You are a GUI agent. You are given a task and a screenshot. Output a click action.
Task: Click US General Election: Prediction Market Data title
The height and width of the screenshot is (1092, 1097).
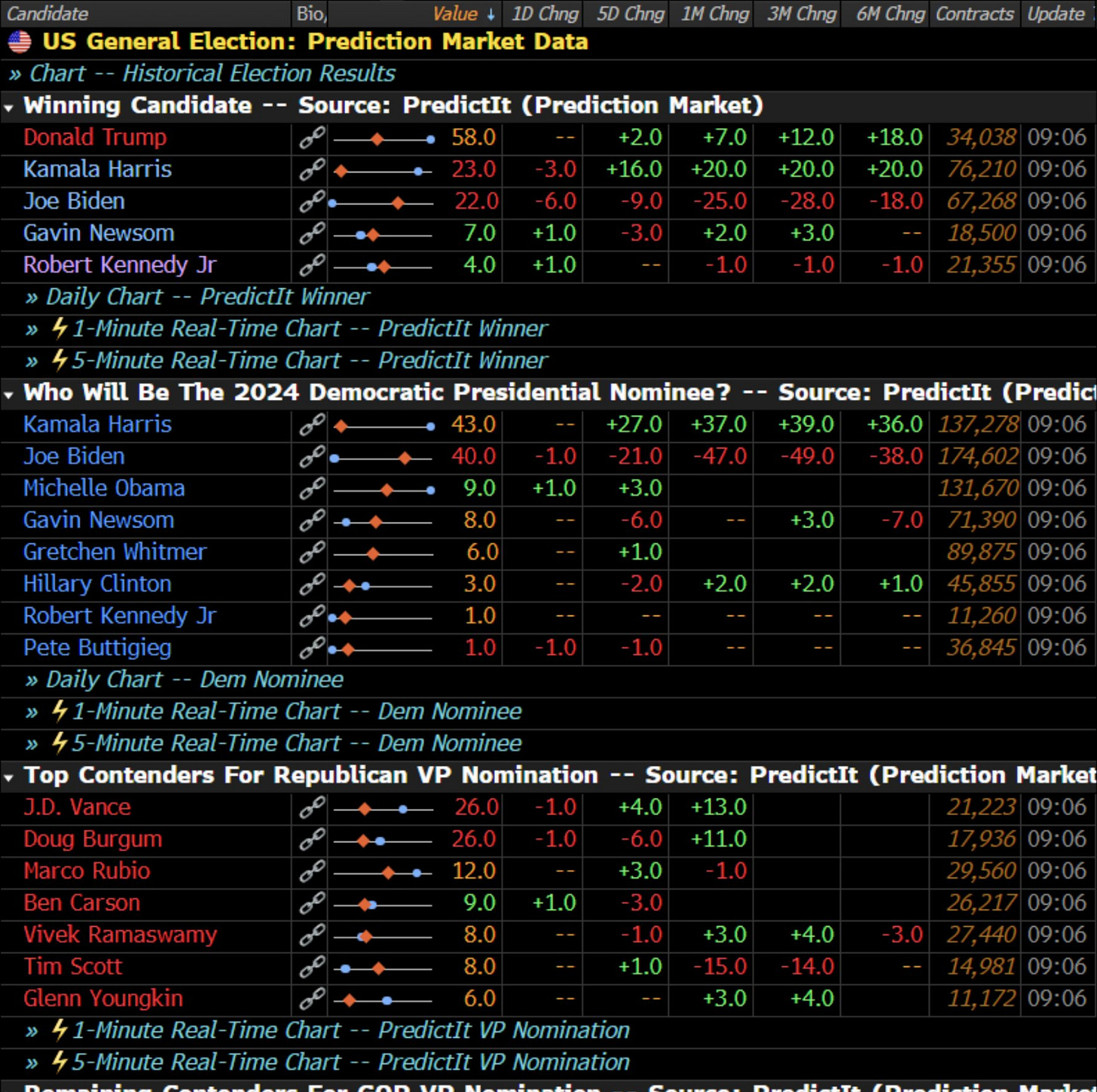pos(315,41)
